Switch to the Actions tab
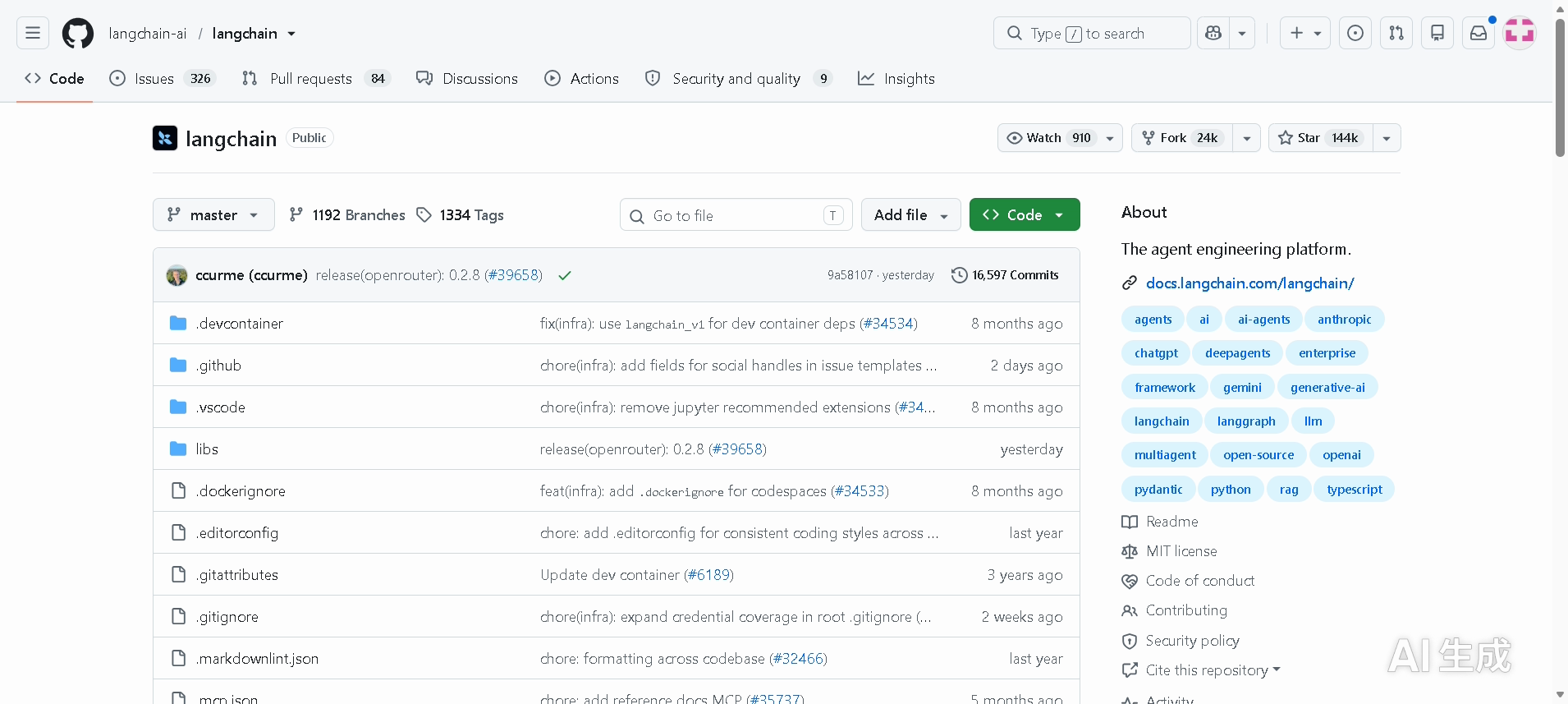Screen dimensions: 1568x704 (581, 79)
